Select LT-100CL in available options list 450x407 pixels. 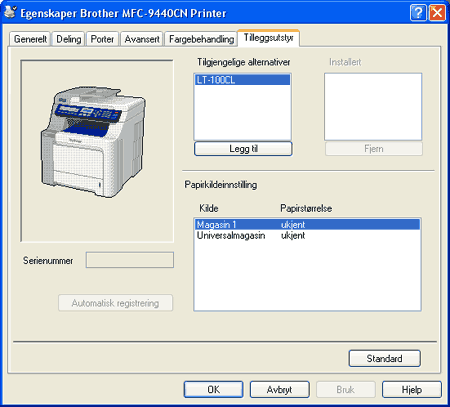[x=242, y=80]
